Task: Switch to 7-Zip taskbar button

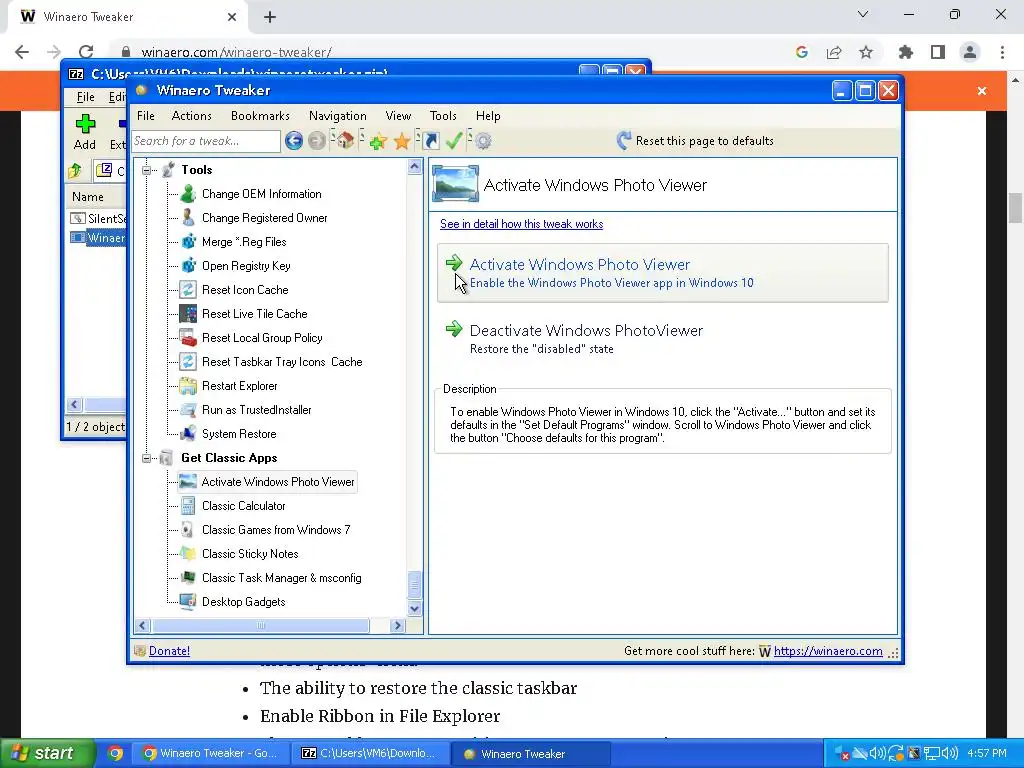Action: [369, 754]
